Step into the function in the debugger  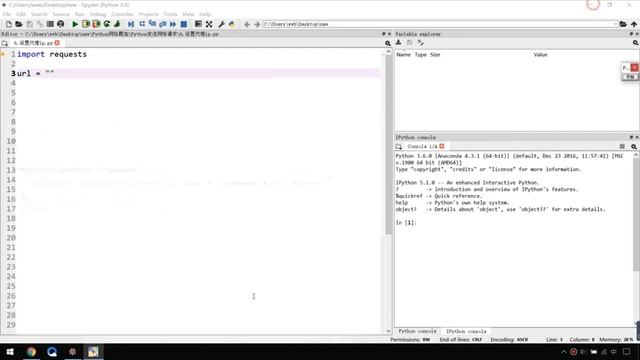point(152,24)
